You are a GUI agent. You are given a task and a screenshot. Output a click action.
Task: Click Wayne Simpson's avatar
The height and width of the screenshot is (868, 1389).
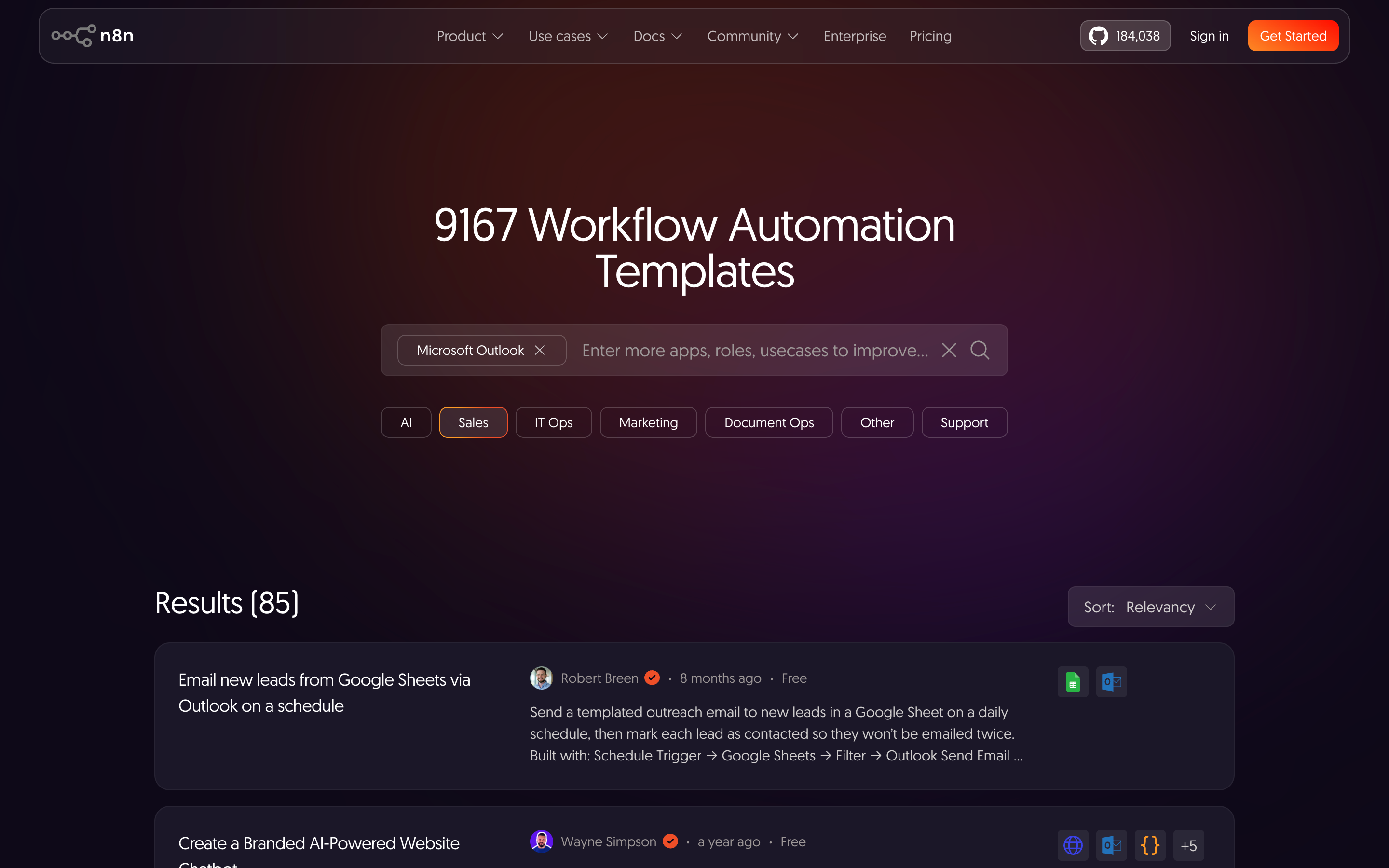[x=541, y=841]
